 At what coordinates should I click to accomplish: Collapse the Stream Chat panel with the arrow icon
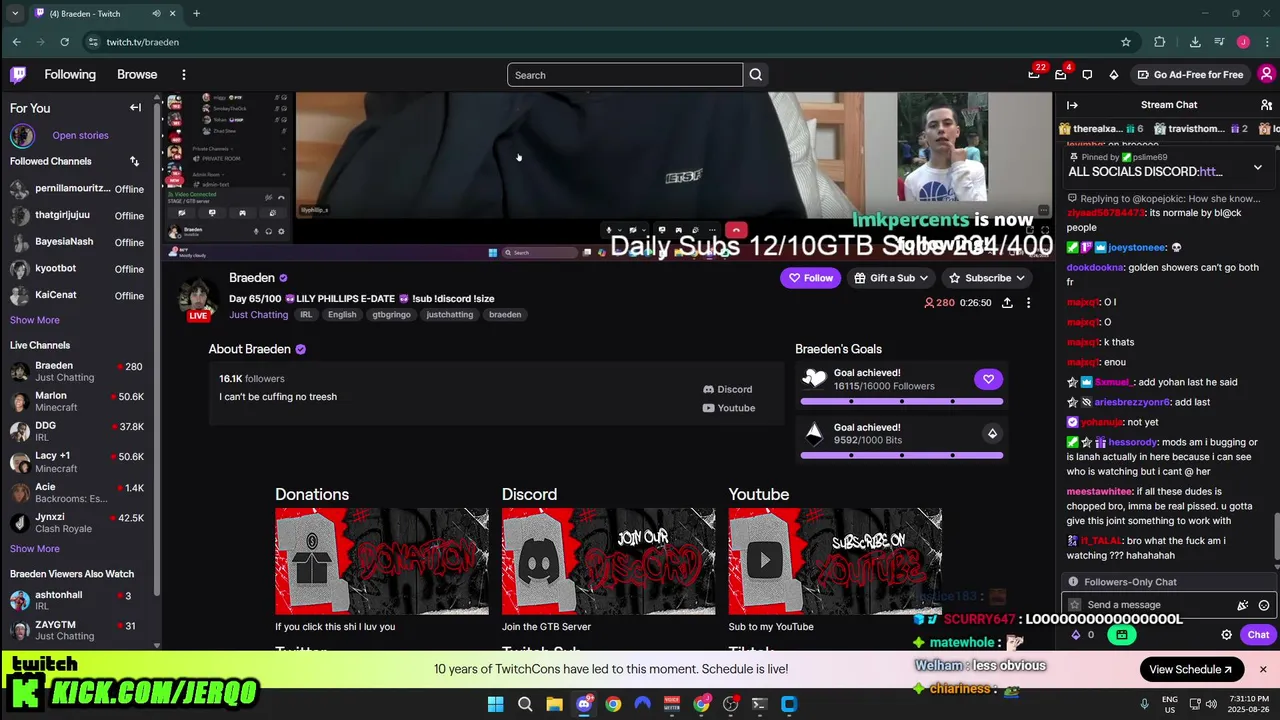(x=1072, y=105)
